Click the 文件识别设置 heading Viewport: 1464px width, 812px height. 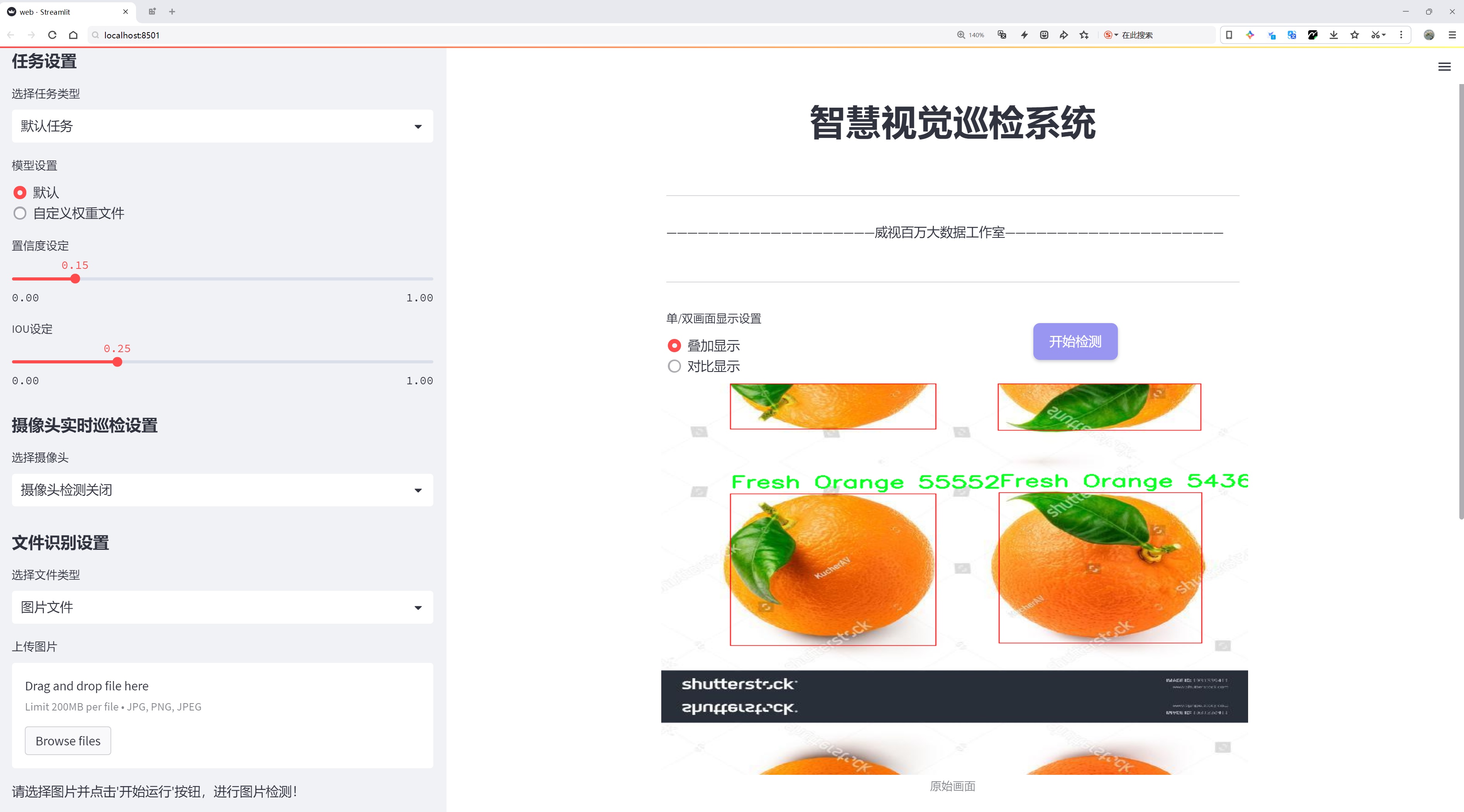(x=60, y=542)
